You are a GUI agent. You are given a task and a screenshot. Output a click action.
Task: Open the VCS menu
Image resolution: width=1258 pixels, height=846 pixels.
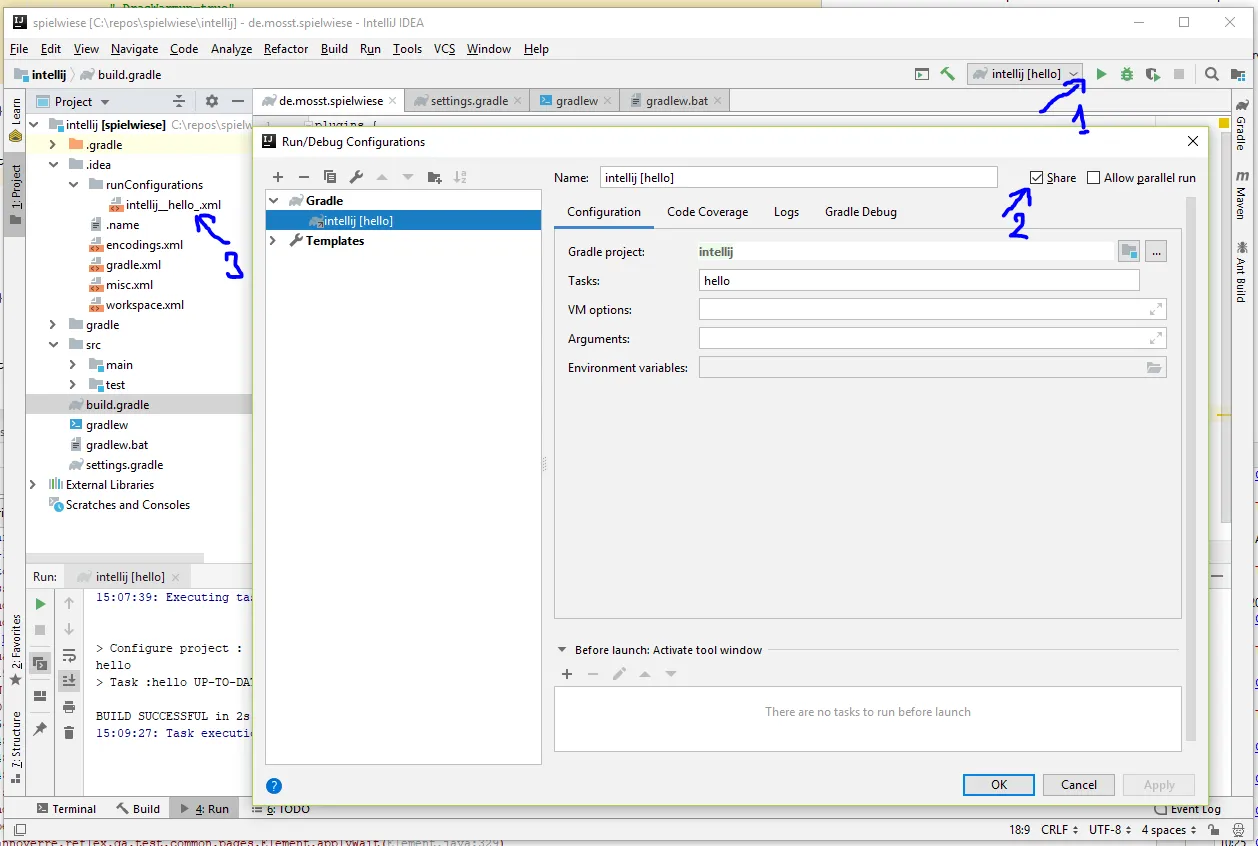(x=444, y=49)
